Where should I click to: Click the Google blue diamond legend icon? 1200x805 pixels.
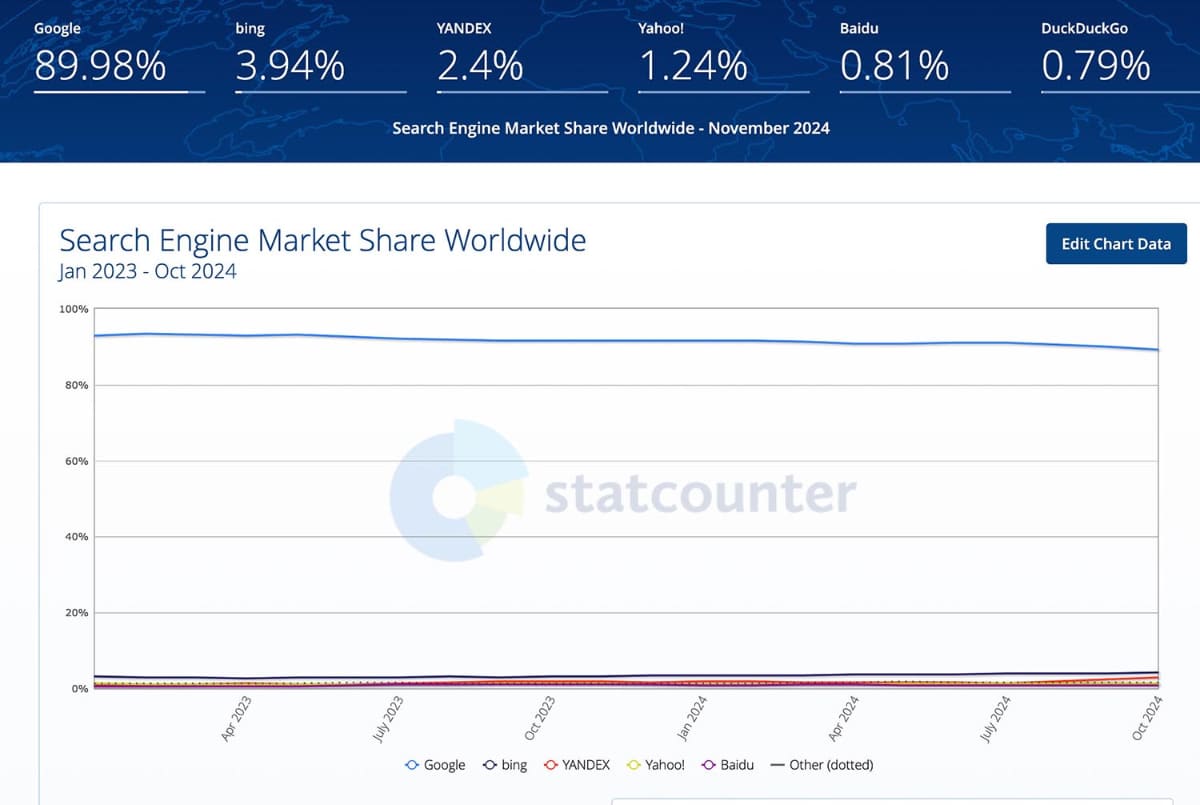pos(412,764)
